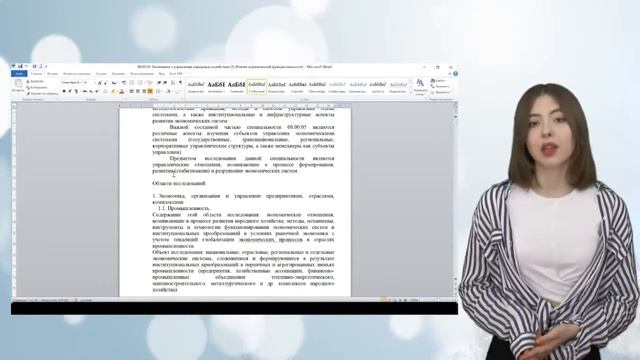Activate the Format Painter (Формат по образцу)
This screenshot has height=360, width=640.
pyautogui.click(x=42, y=94)
